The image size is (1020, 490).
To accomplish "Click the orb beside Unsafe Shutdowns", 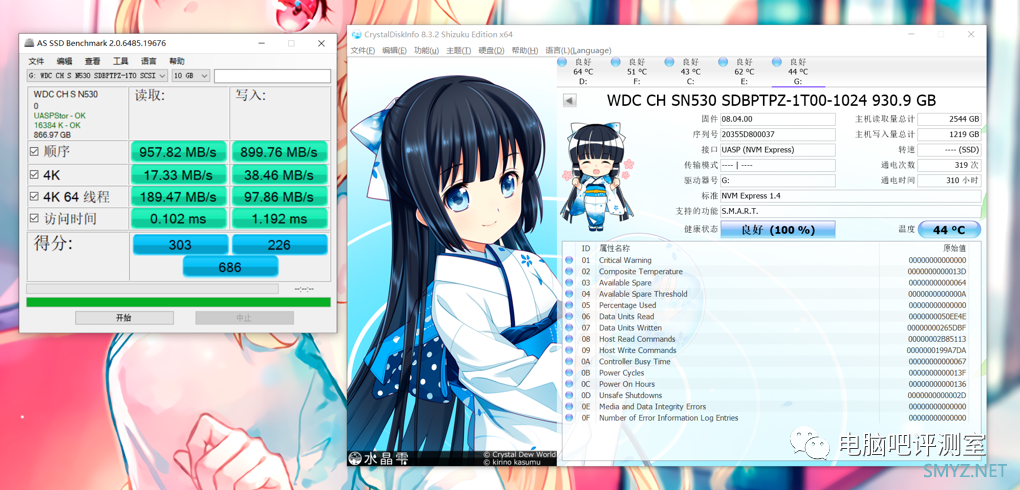I will coord(569,396).
